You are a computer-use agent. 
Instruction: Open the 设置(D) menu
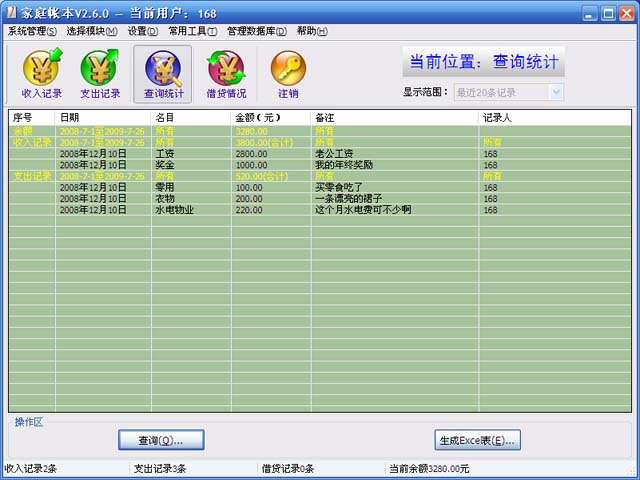(x=142, y=31)
